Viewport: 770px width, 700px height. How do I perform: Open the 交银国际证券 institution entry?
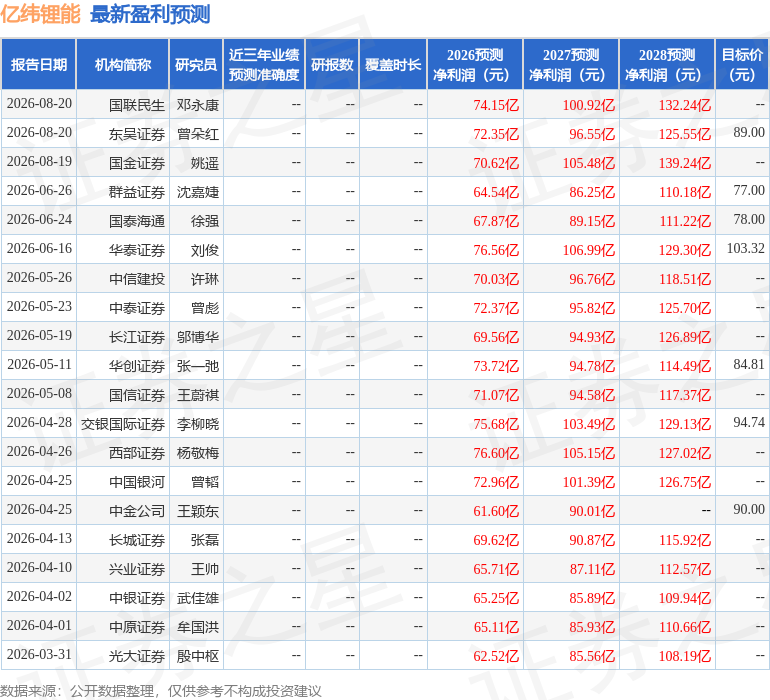click(x=123, y=423)
